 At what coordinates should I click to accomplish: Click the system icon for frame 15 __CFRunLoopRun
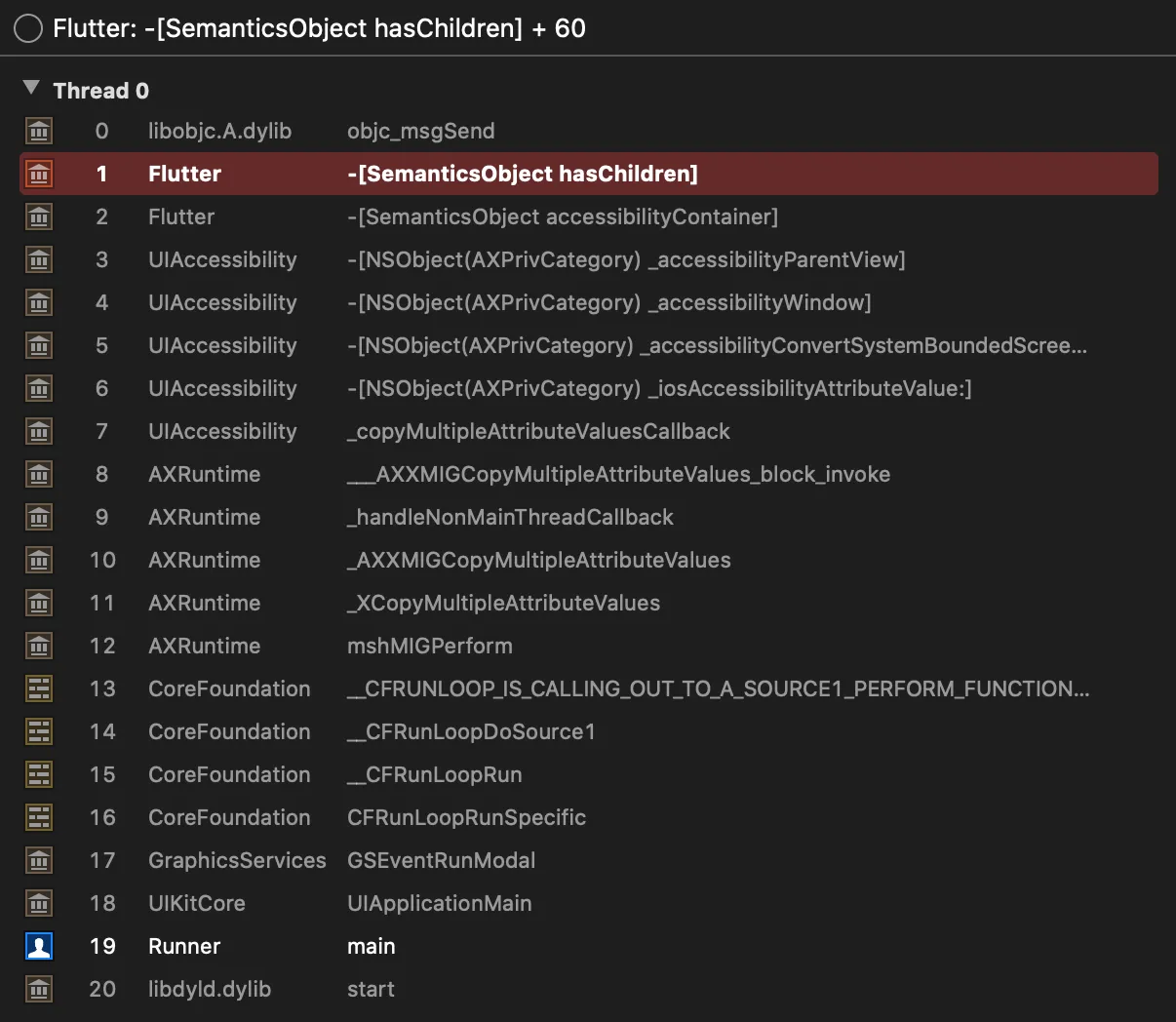(39, 774)
